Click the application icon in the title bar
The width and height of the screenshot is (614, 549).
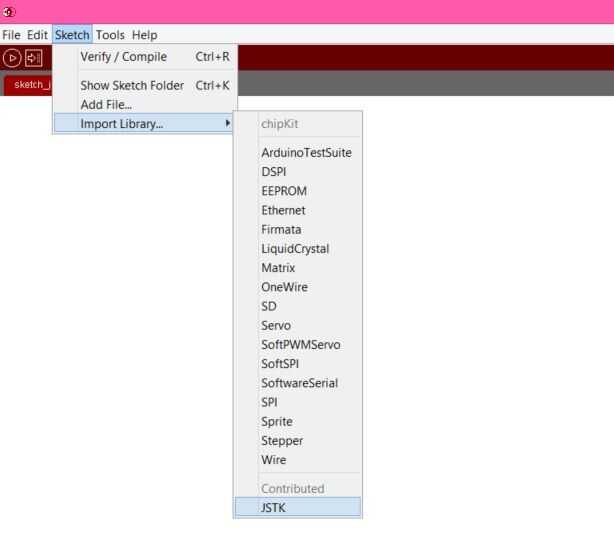click(8, 12)
